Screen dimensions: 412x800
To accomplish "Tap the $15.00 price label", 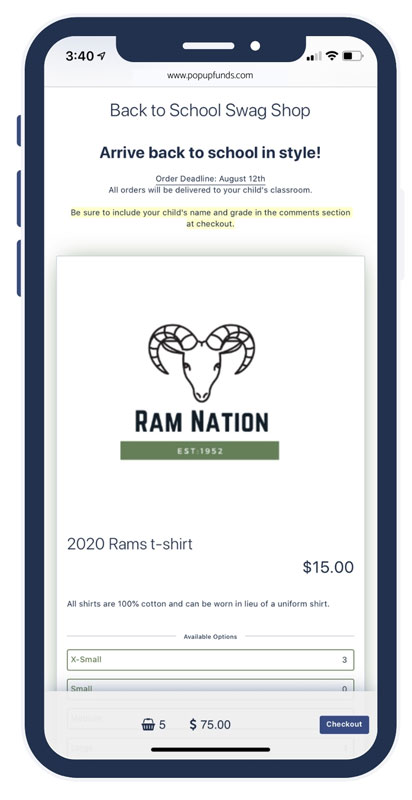I will coord(328,567).
